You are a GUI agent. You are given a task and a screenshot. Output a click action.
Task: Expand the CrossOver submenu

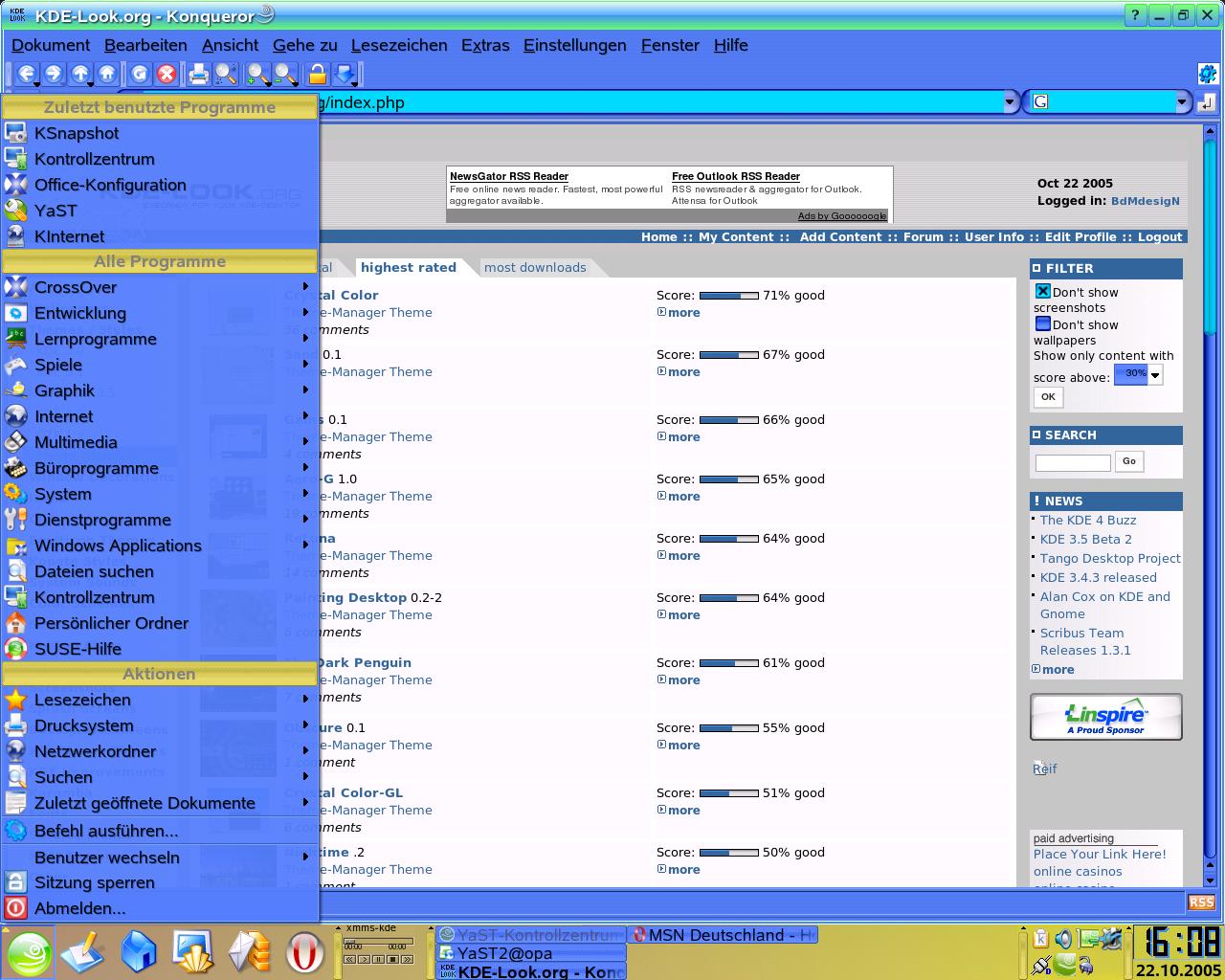pos(159,287)
